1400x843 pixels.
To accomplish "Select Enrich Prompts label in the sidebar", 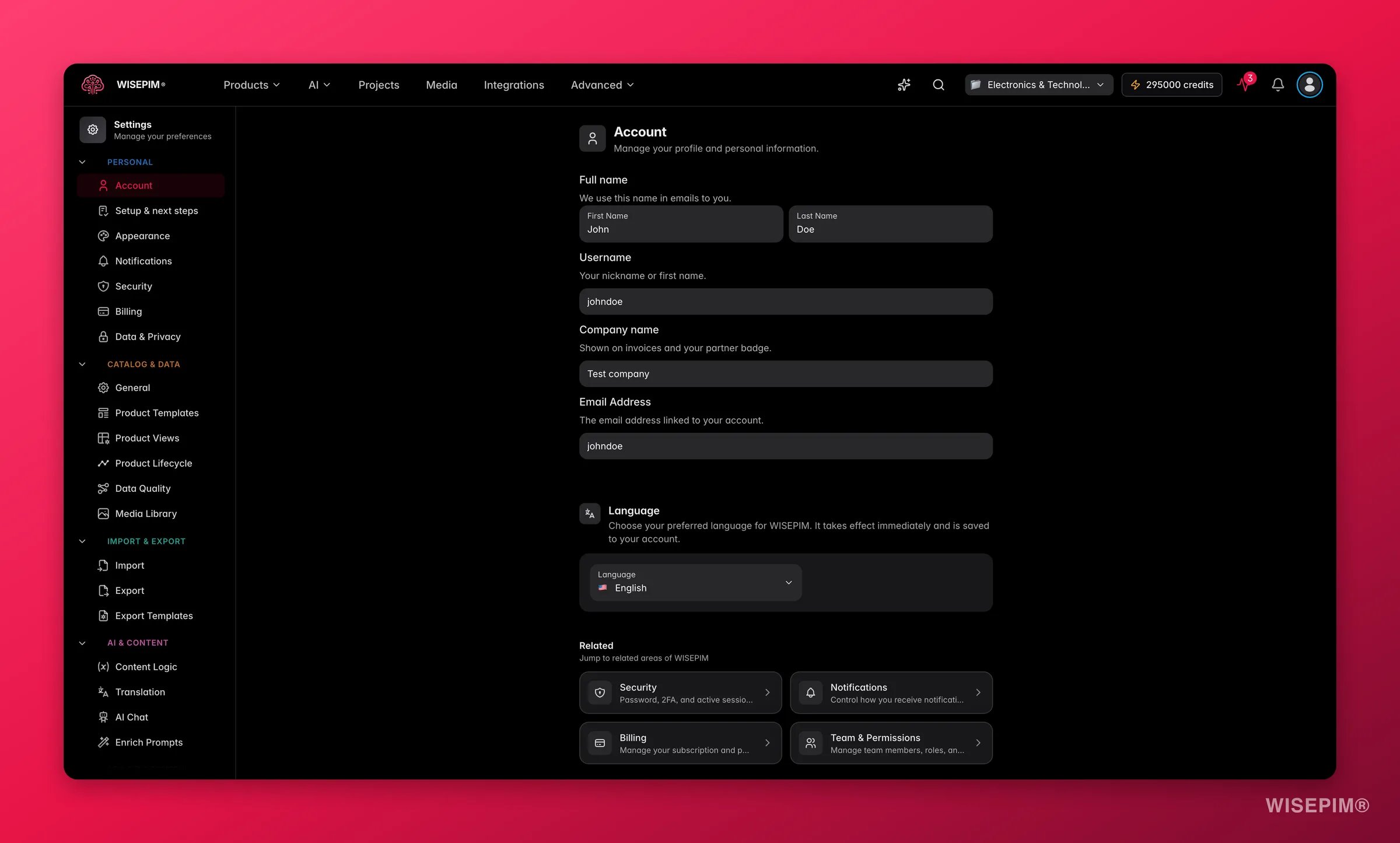I will [x=149, y=742].
